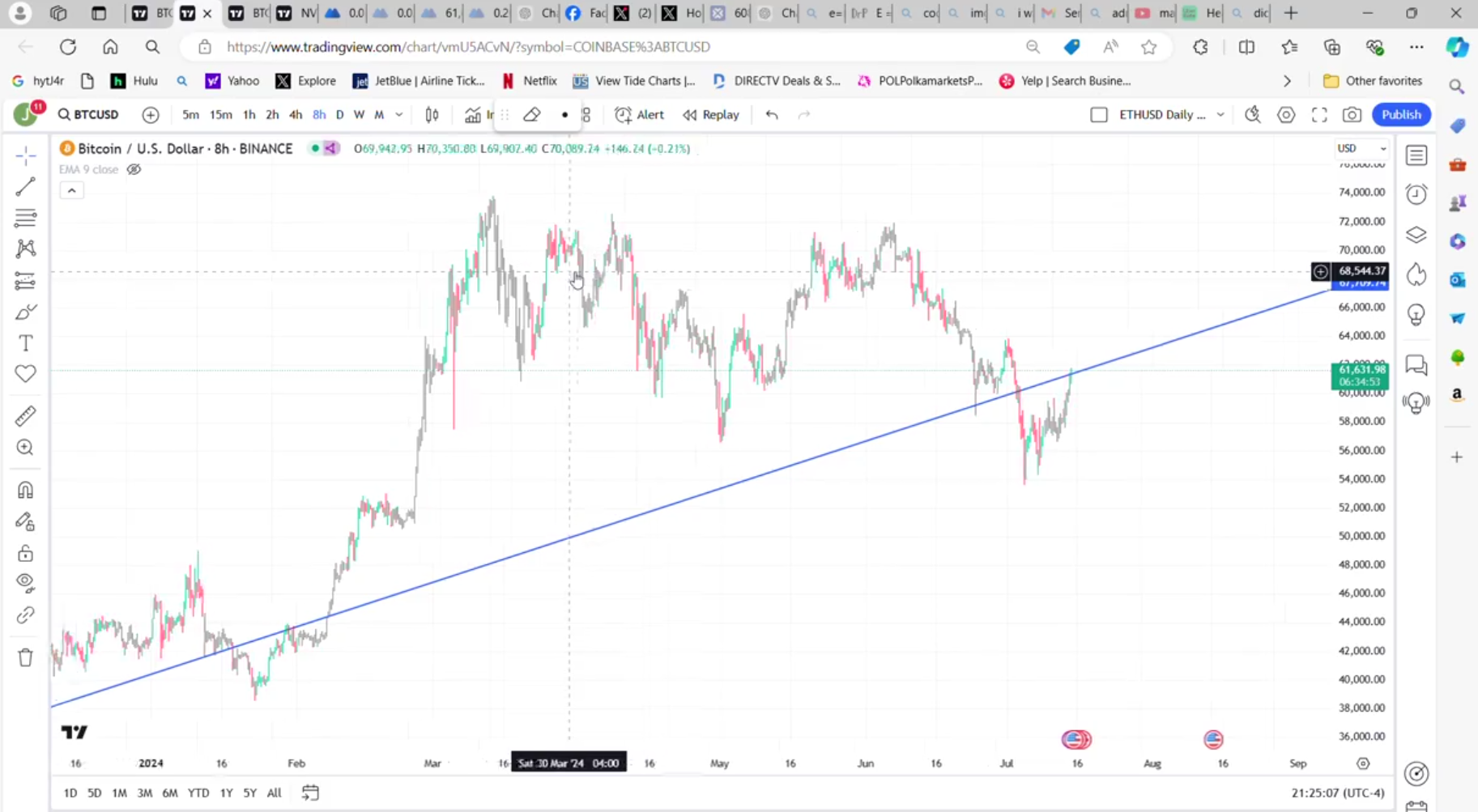Open the USD currency dropdown
1478x812 pixels.
(1361, 148)
